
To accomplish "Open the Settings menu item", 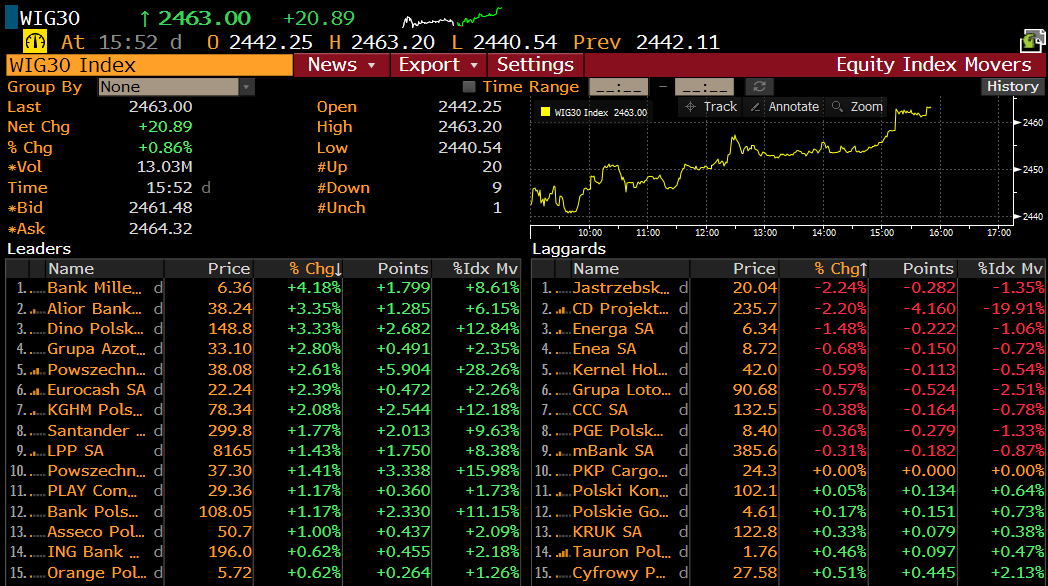I will [535, 65].
